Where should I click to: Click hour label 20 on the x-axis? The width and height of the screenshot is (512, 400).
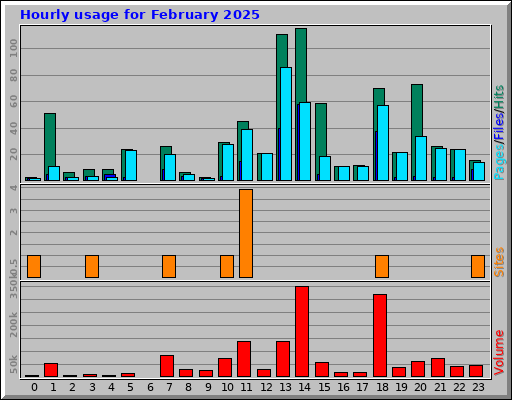(x=420, y=387)
